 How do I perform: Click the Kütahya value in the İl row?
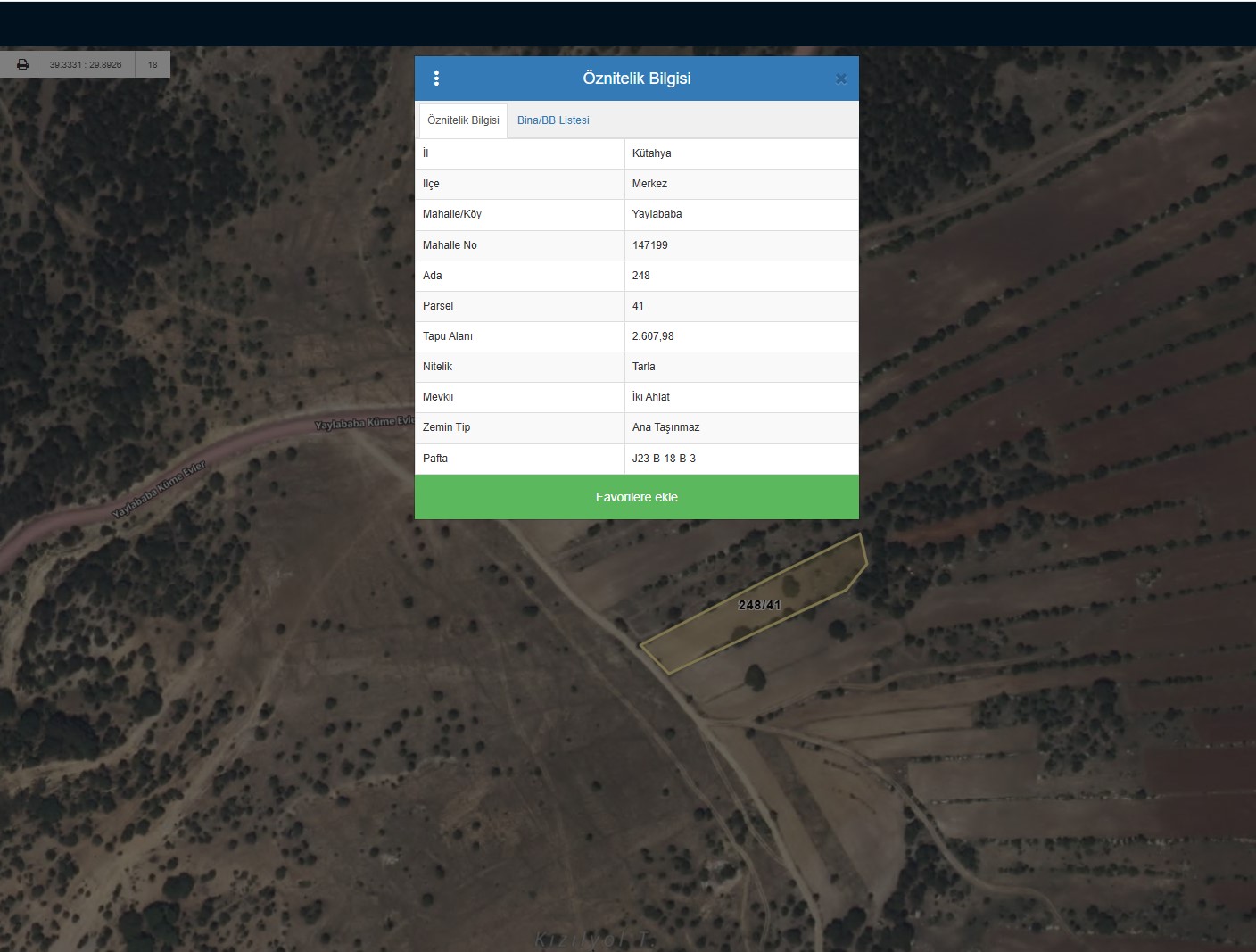pos(651,153)
